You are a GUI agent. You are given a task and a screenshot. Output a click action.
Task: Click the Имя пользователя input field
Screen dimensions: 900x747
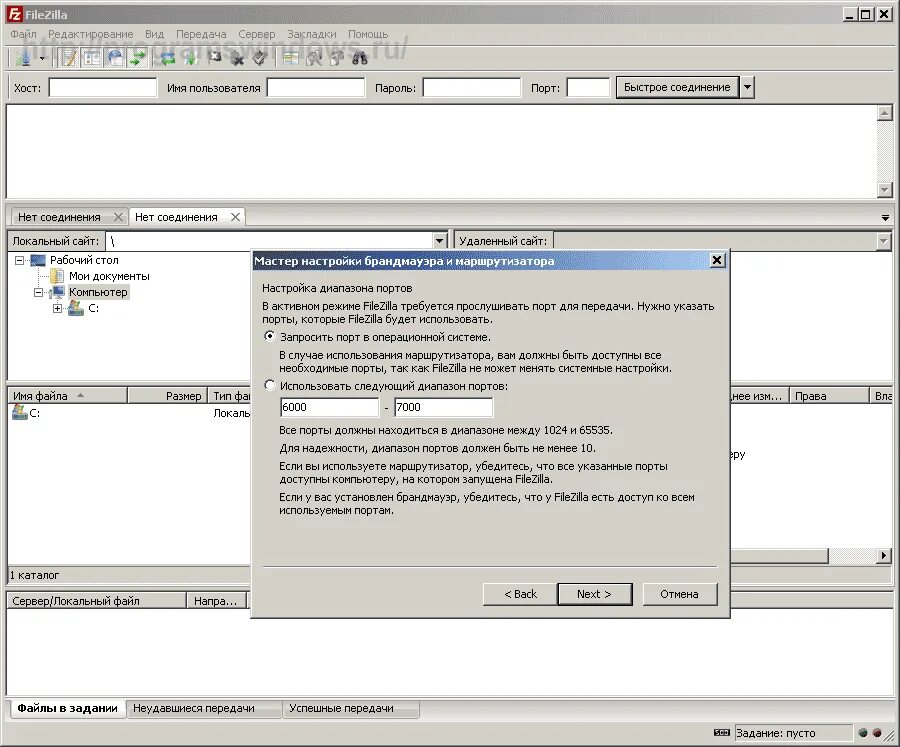(x=316, y=88)
